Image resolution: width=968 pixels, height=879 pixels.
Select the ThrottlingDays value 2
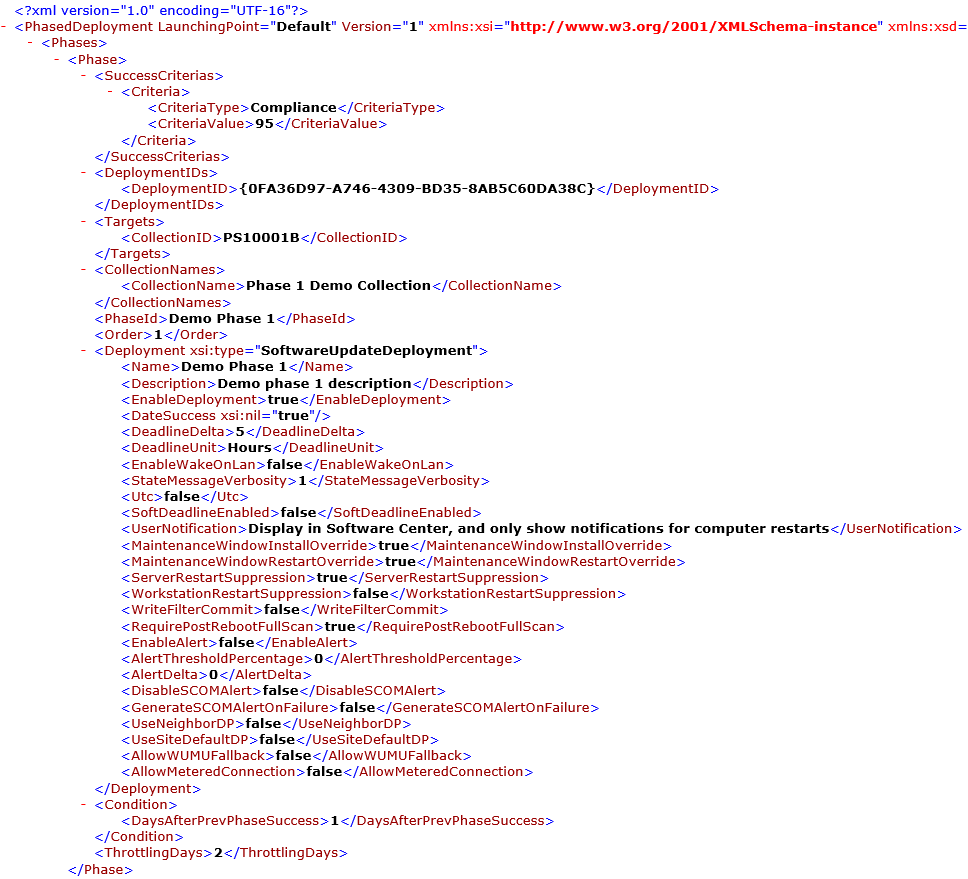coord(218,852)
